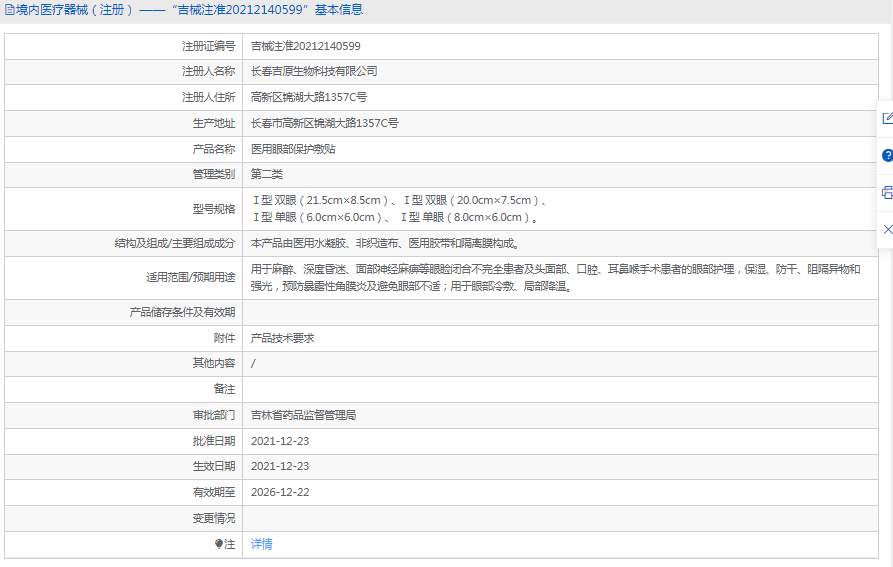
Task: Click the document icon beside page title
Action: (x=9, y=10)
